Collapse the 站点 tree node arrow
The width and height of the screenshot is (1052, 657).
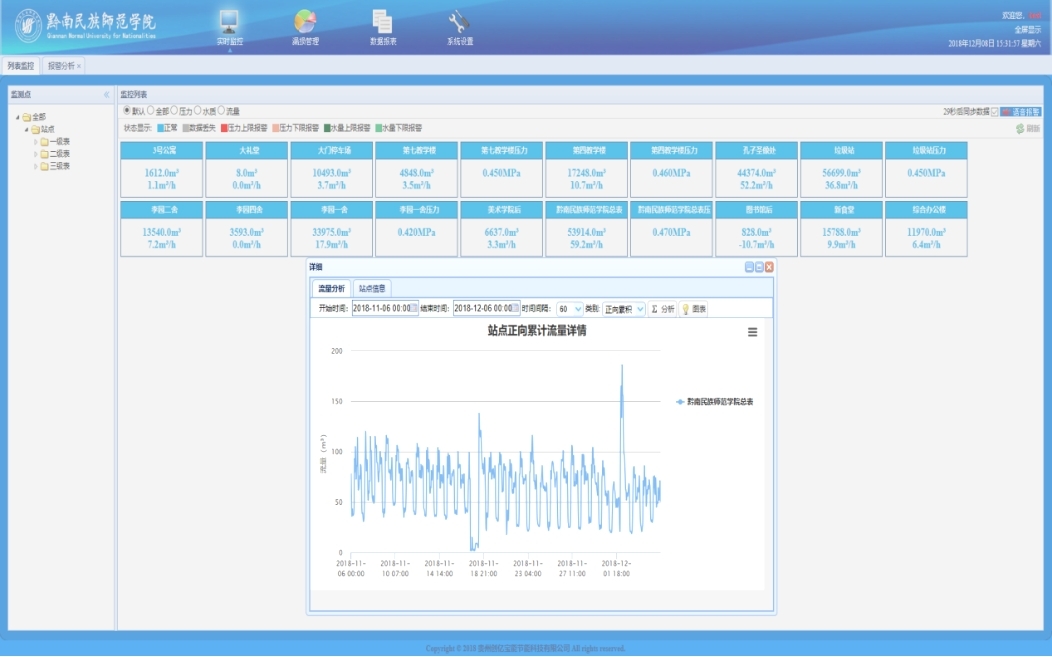coord(27,129)
